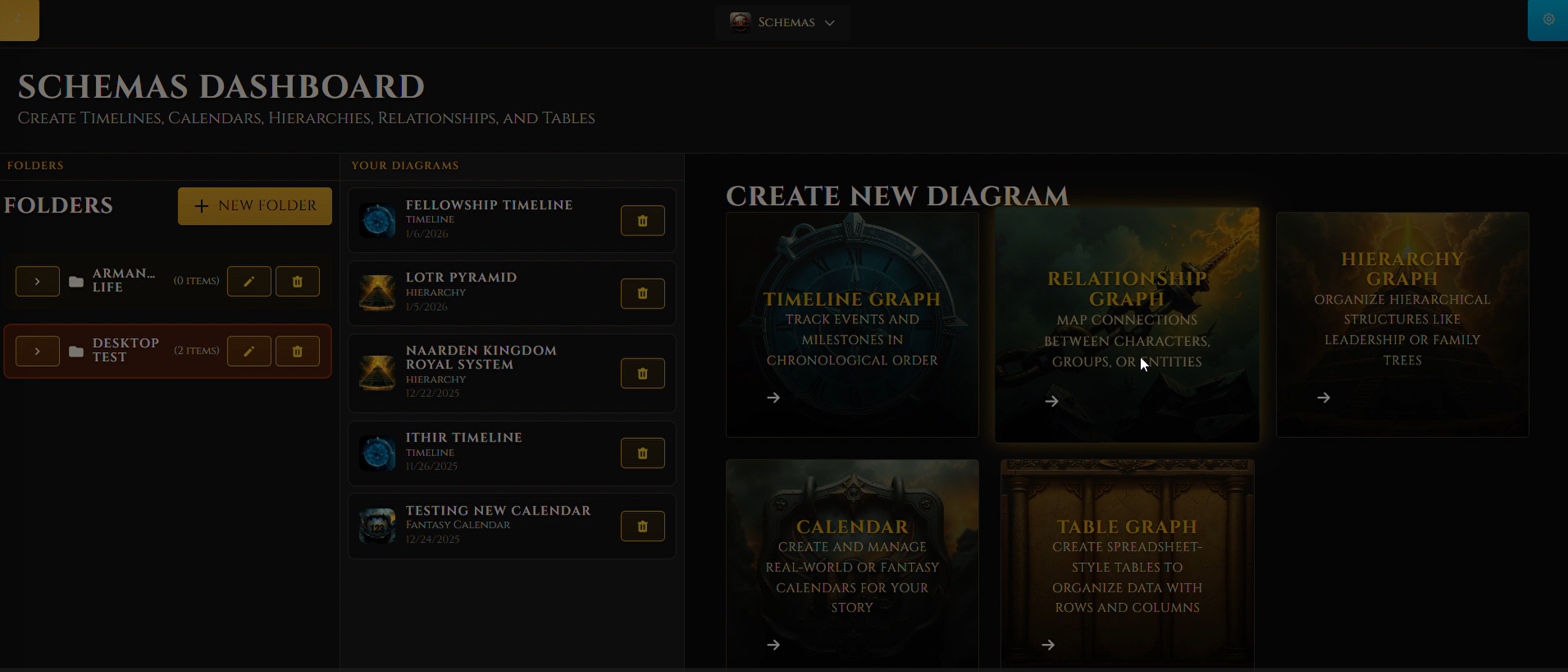The height and width of the screenshot is (672, 1568).
Task: Click the New Folder button
Action: 255,206
